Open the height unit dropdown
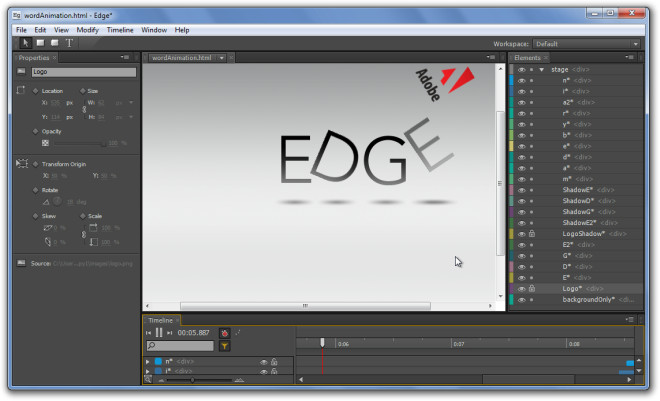The width and height of the screenshot is (660, 401). pos(131,117)
